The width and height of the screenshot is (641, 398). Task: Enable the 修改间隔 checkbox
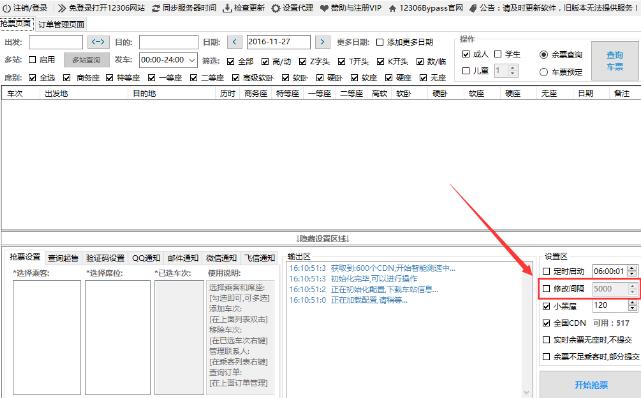coord(547,288)
